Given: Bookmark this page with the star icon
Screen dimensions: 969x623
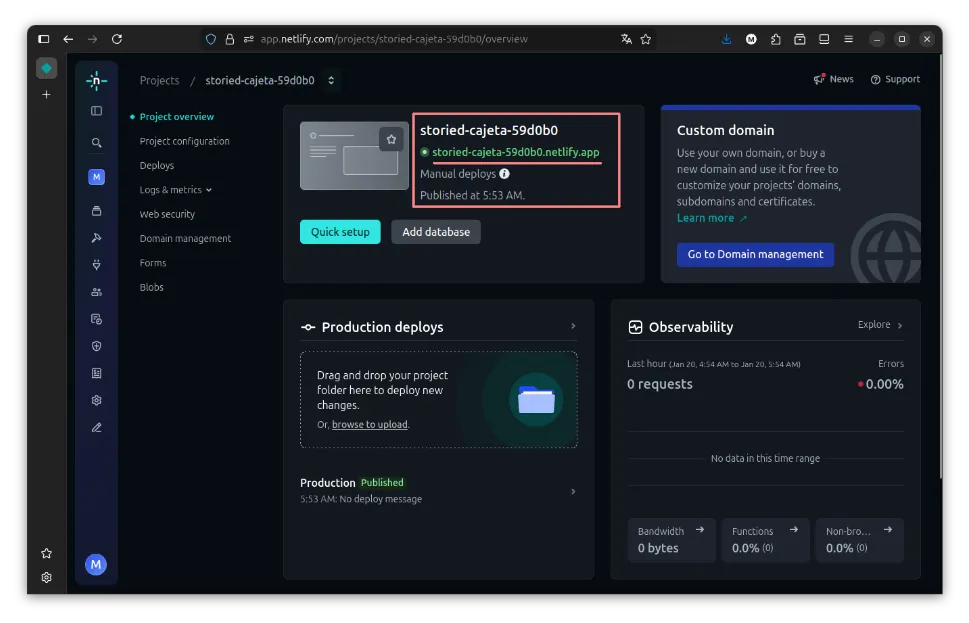Looking at the screenshot, I should [x=646, y=39].
